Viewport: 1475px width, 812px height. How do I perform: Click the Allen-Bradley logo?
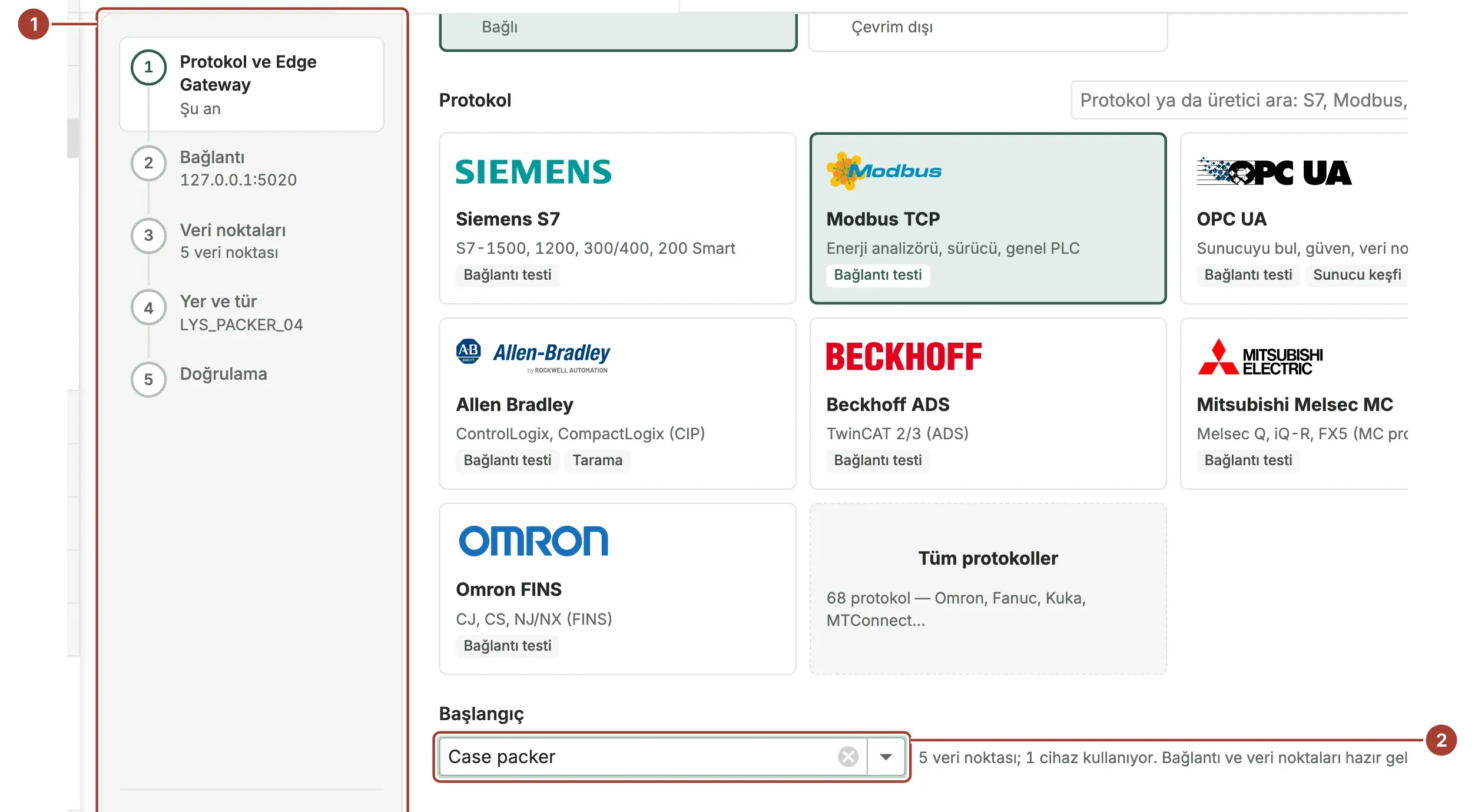click(x=533, y=356)
